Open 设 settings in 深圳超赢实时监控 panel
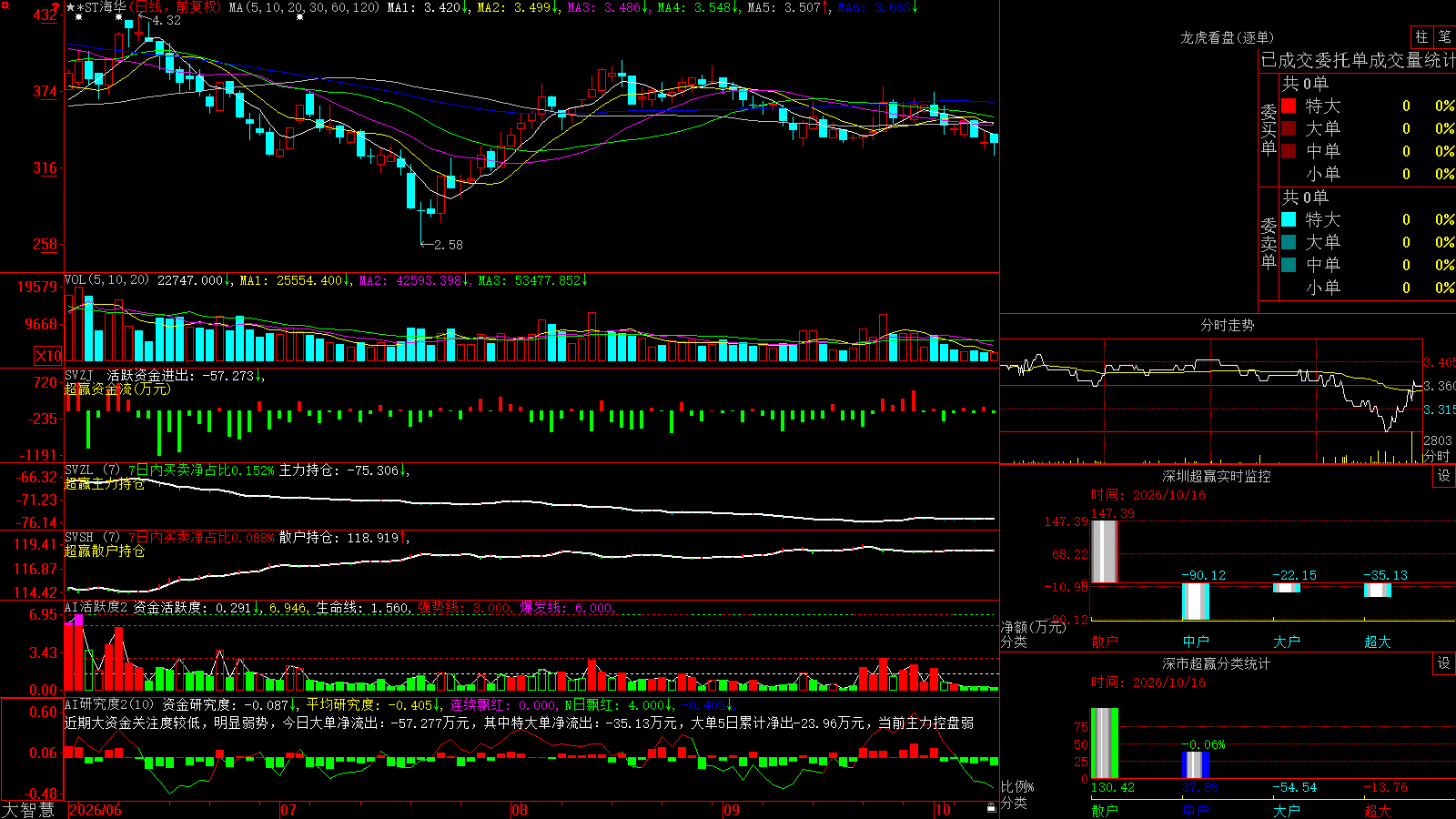 [x=1444, y=476]
